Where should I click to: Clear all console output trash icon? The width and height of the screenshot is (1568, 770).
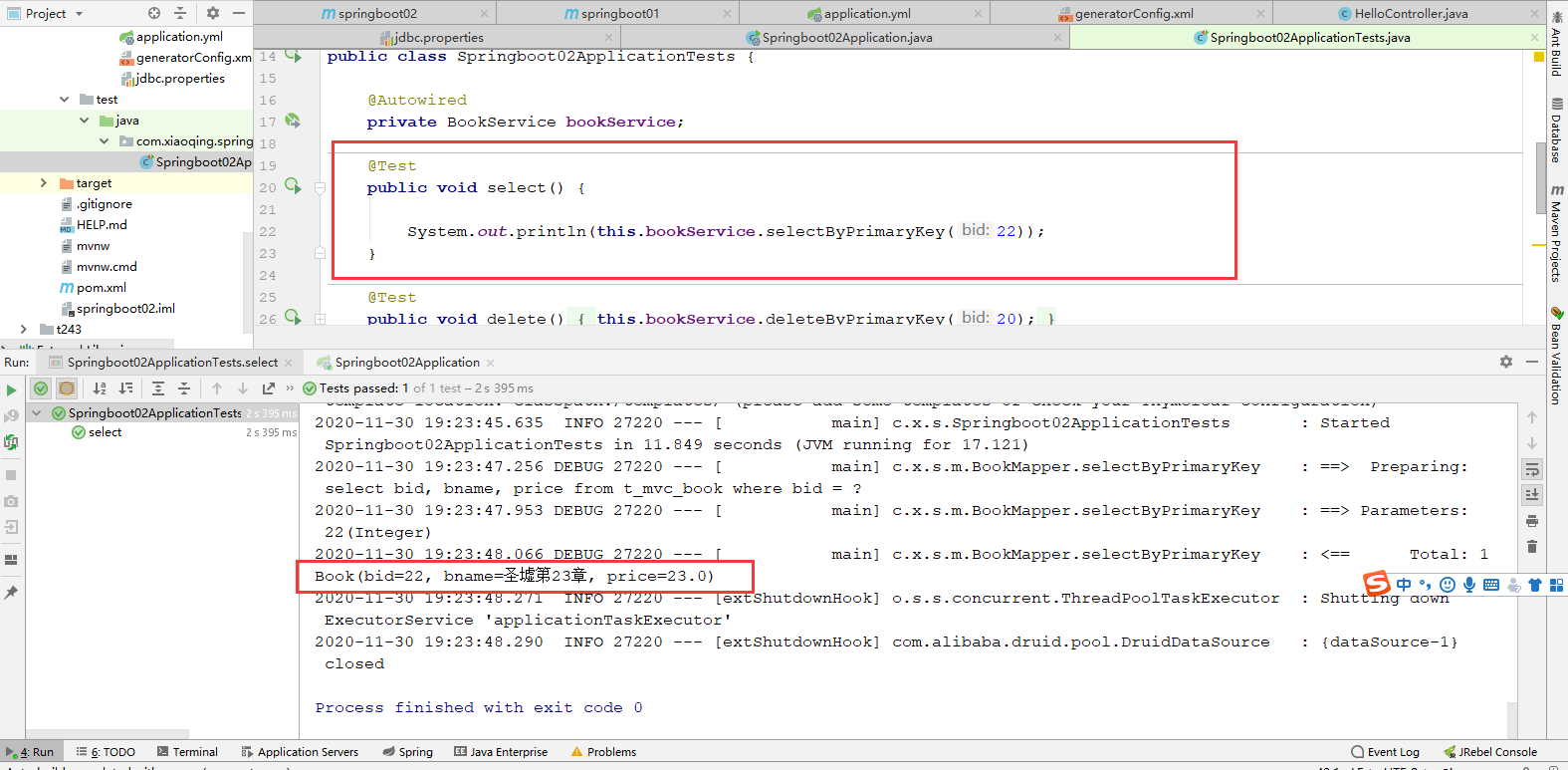1532,547
